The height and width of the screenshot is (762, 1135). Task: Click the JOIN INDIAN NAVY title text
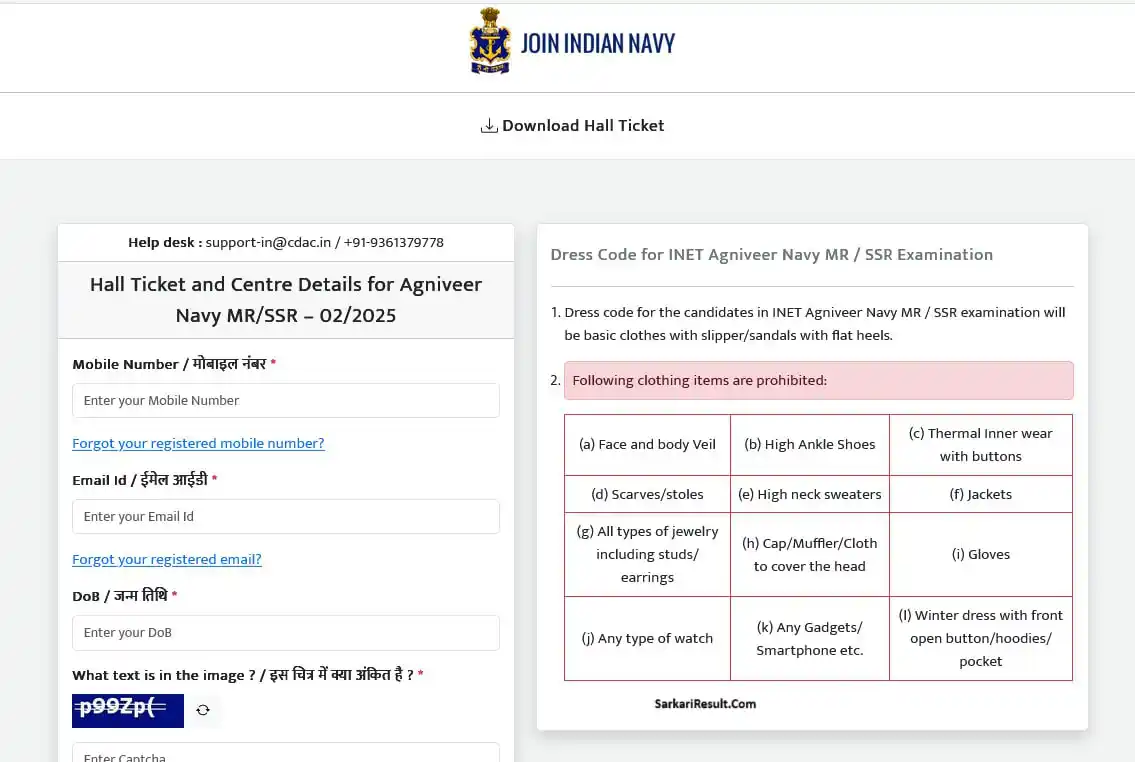pos(598,43)
